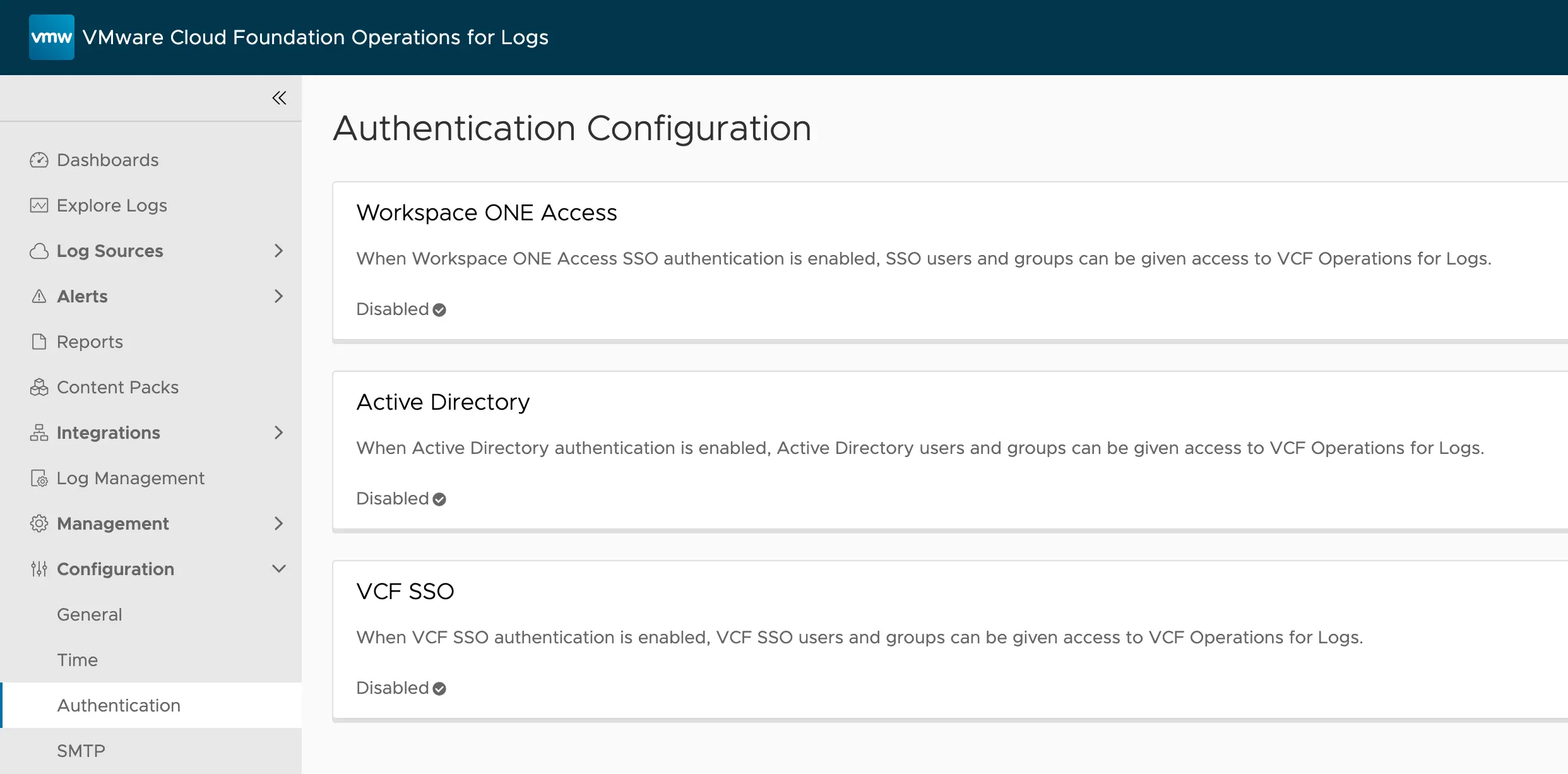Expand the Management submenu
The height and width of the screenshot is (774, 1568).
click(x=279, y=523)
